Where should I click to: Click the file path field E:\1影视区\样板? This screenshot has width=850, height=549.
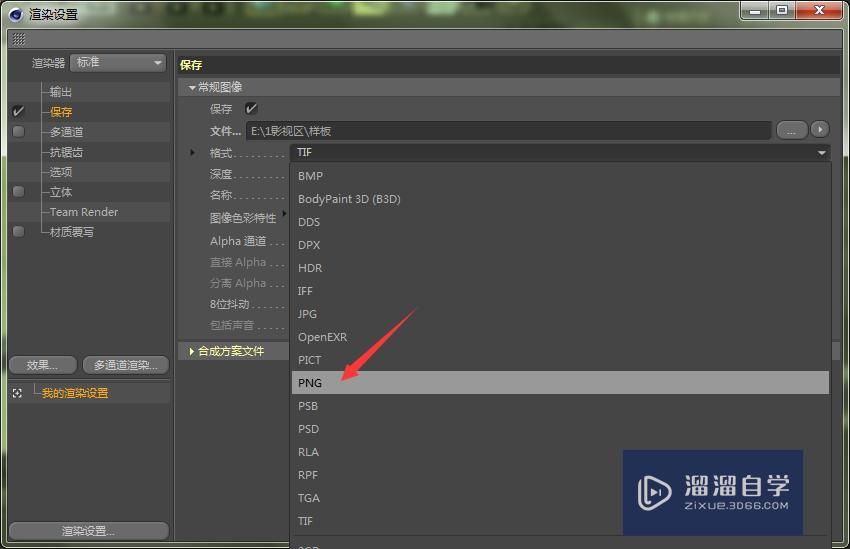[508, 131]
